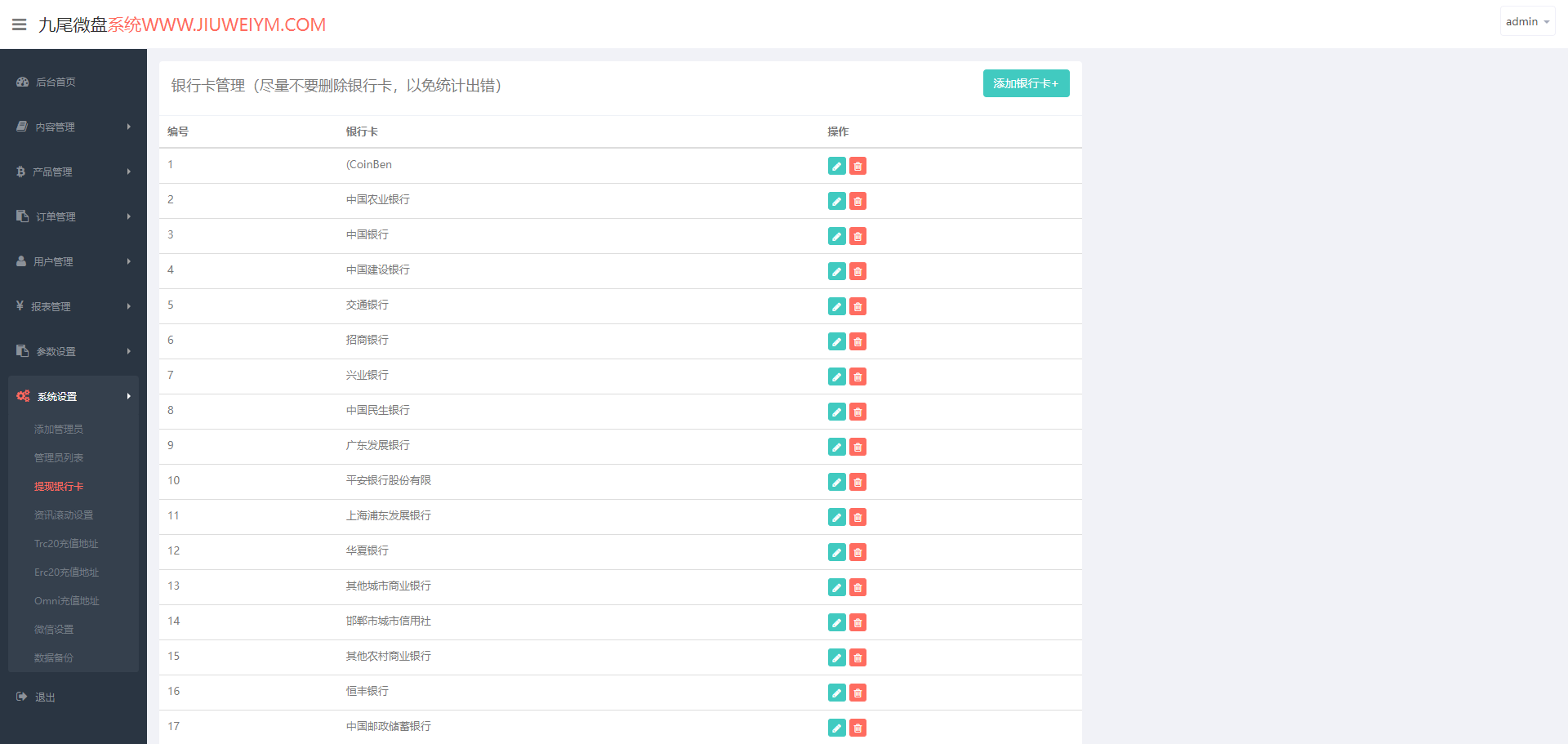Select 管理员列表 in the sidebar
Screen dimensions: 1568x744
[x=59, y=457]
